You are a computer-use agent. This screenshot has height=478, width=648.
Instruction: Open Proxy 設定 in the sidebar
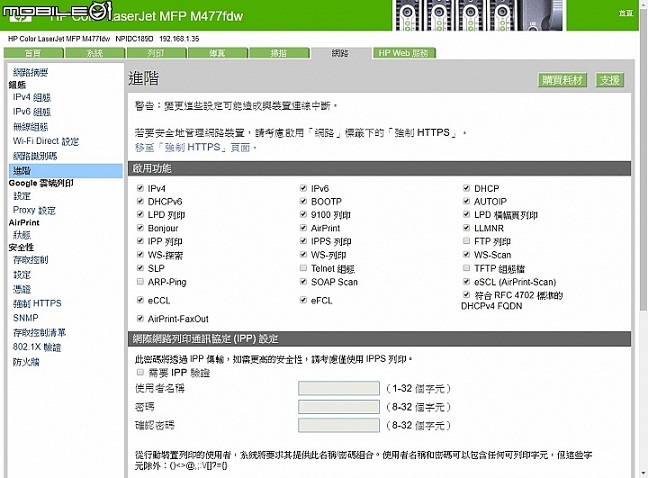pyautogui.click(x=34, y=210)
